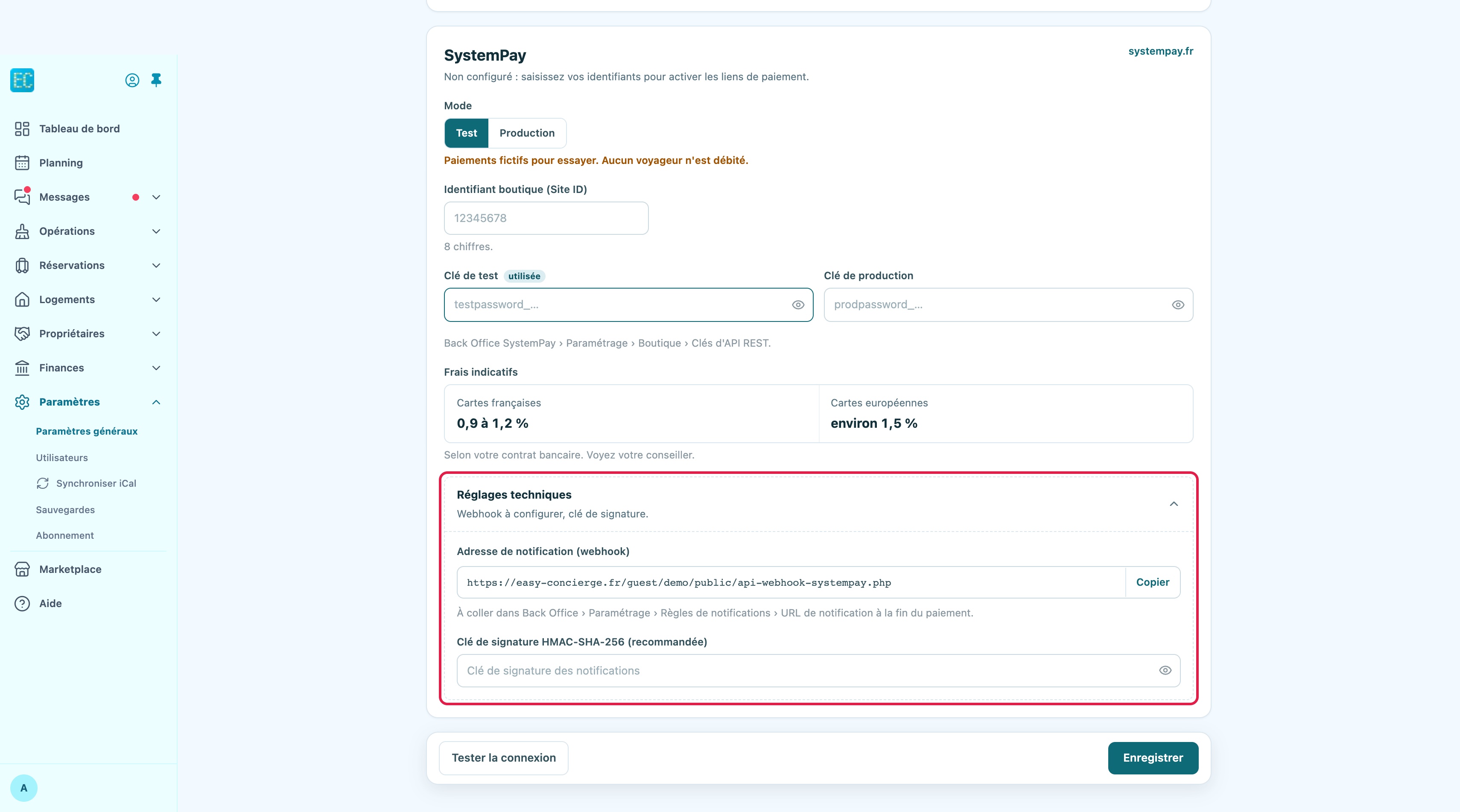Select Test mode
This screenshot has width=1460, height=812.
pos(467,133)
